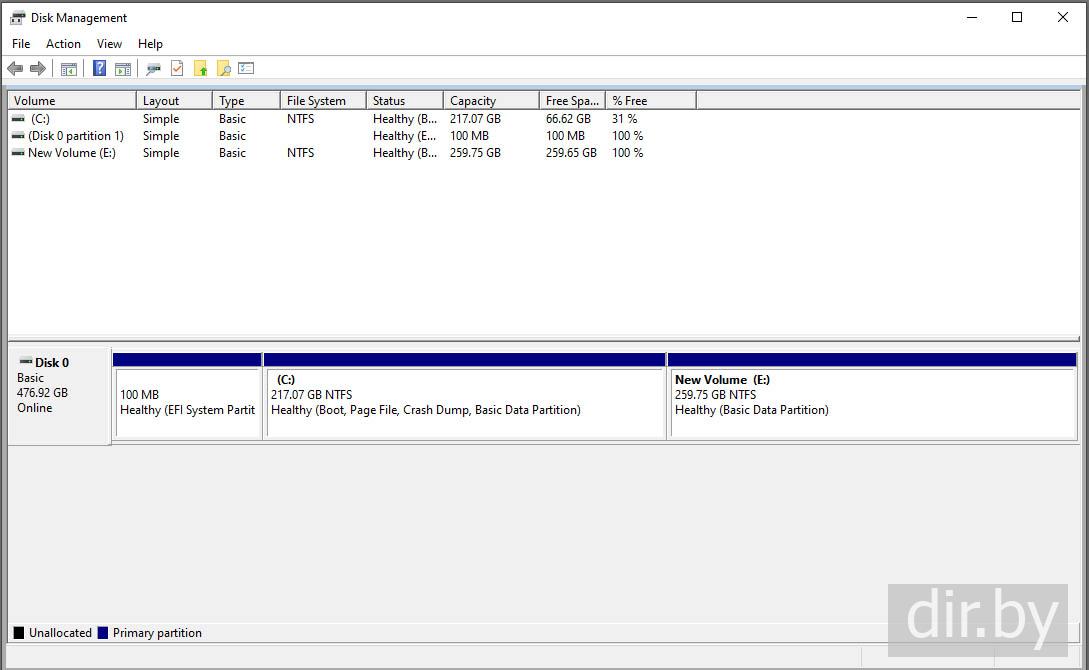Click the Back arrow in toolbar
Screen dimensions: 1089x670
(x=15, y=69)
